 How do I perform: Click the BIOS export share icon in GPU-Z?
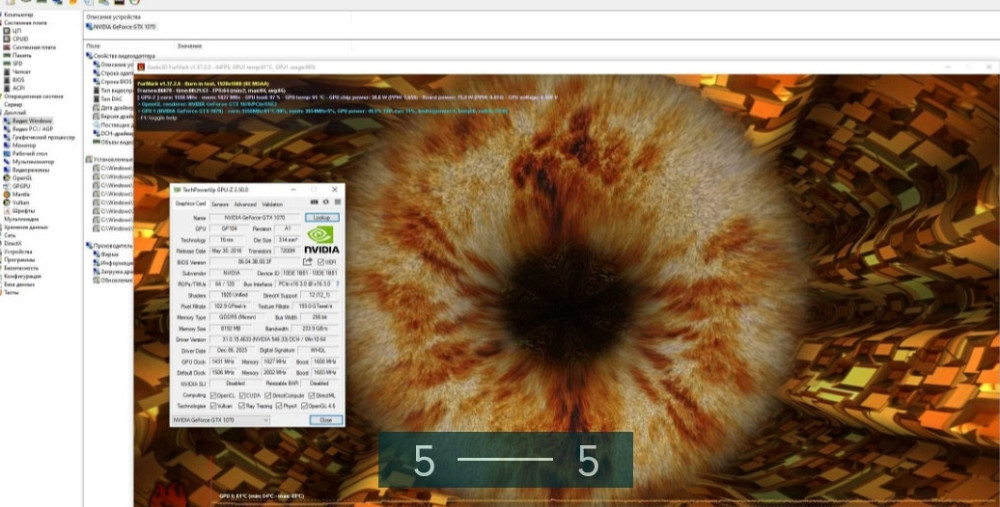tap(307, 262)
